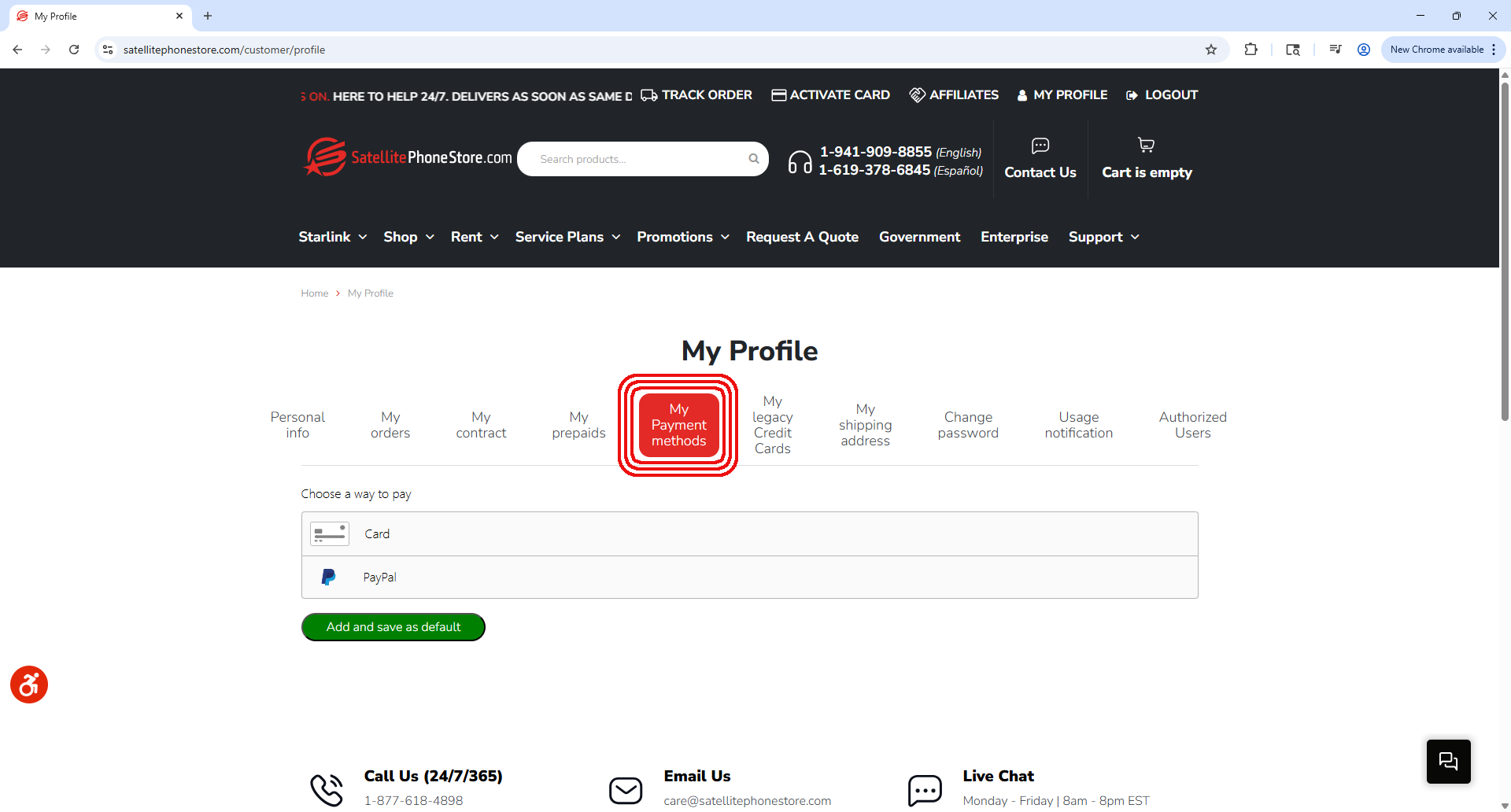Select the Card payment option

pyautogui.click(x=749, y=534)
